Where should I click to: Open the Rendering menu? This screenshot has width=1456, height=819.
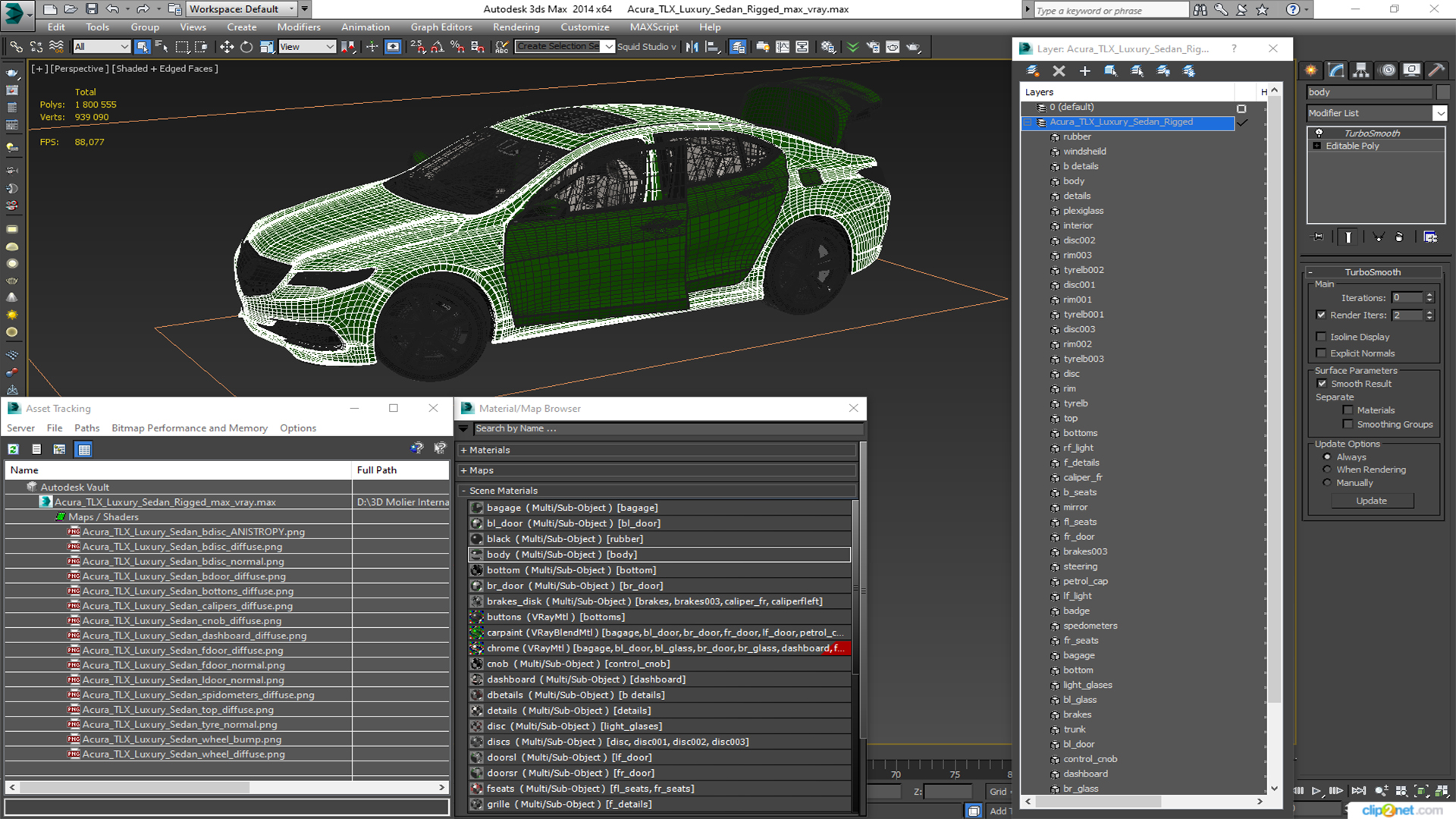pyautogui.click(x=516, y=27)
